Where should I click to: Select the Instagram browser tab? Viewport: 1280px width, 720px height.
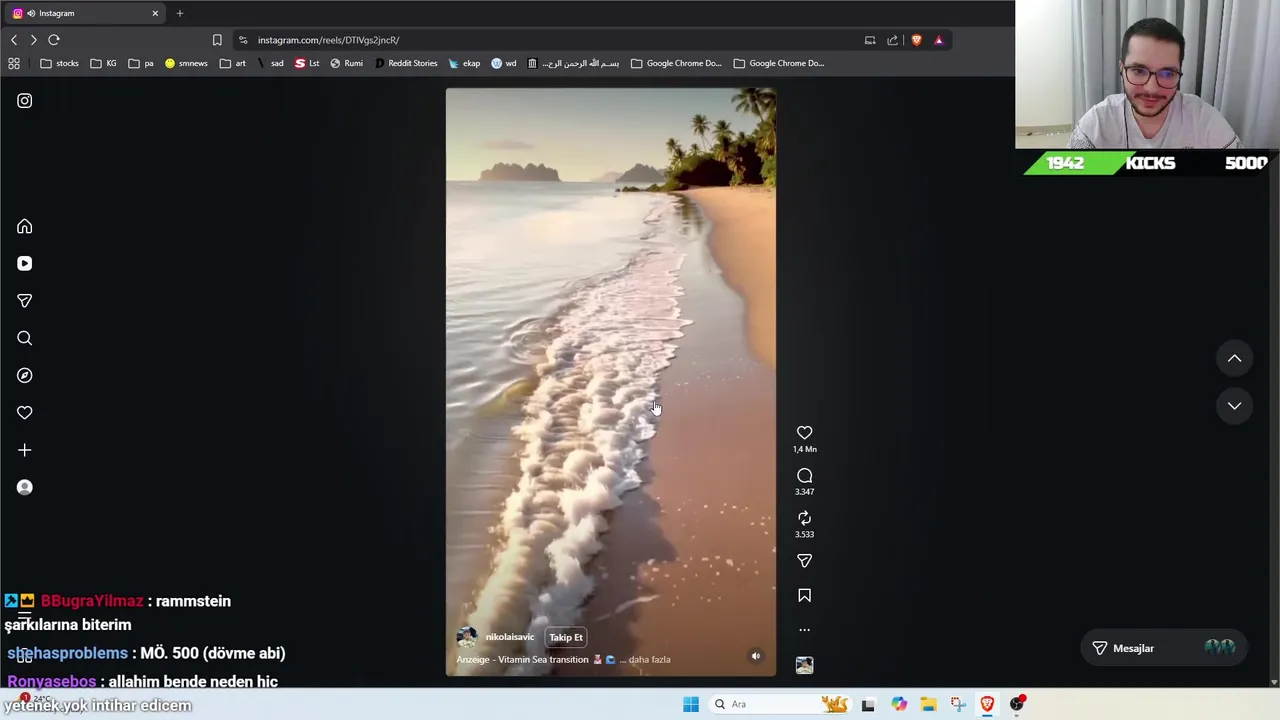coord(85,13)
